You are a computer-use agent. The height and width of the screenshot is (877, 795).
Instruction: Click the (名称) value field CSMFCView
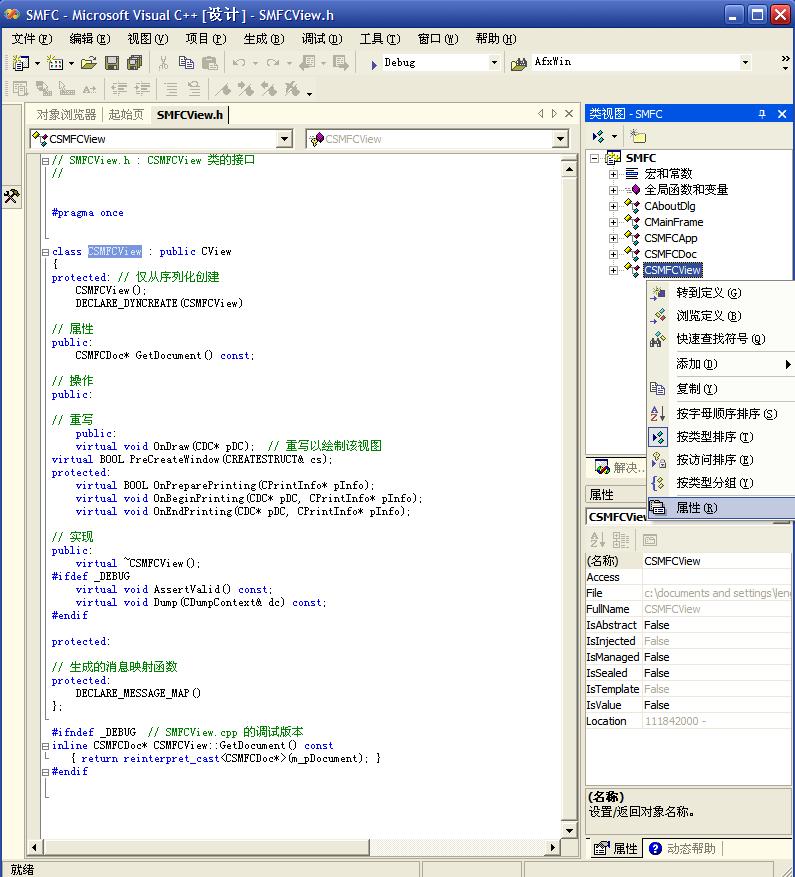click(x=717, y=561)
